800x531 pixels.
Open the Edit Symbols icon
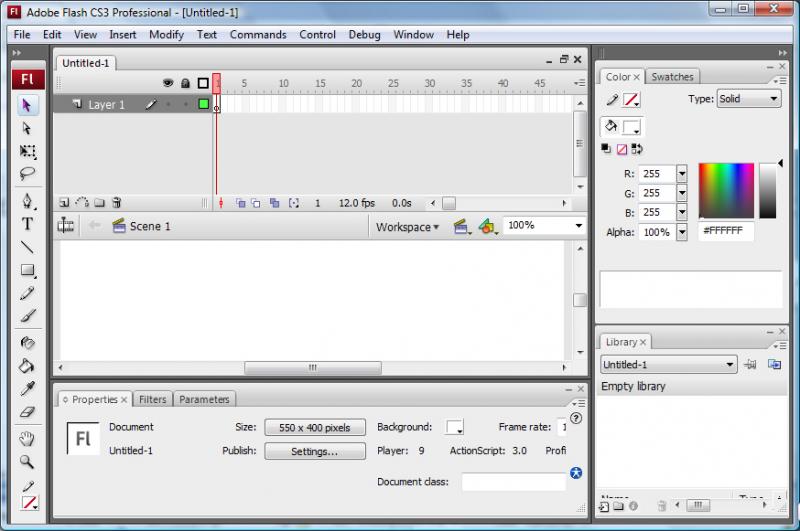487,226
